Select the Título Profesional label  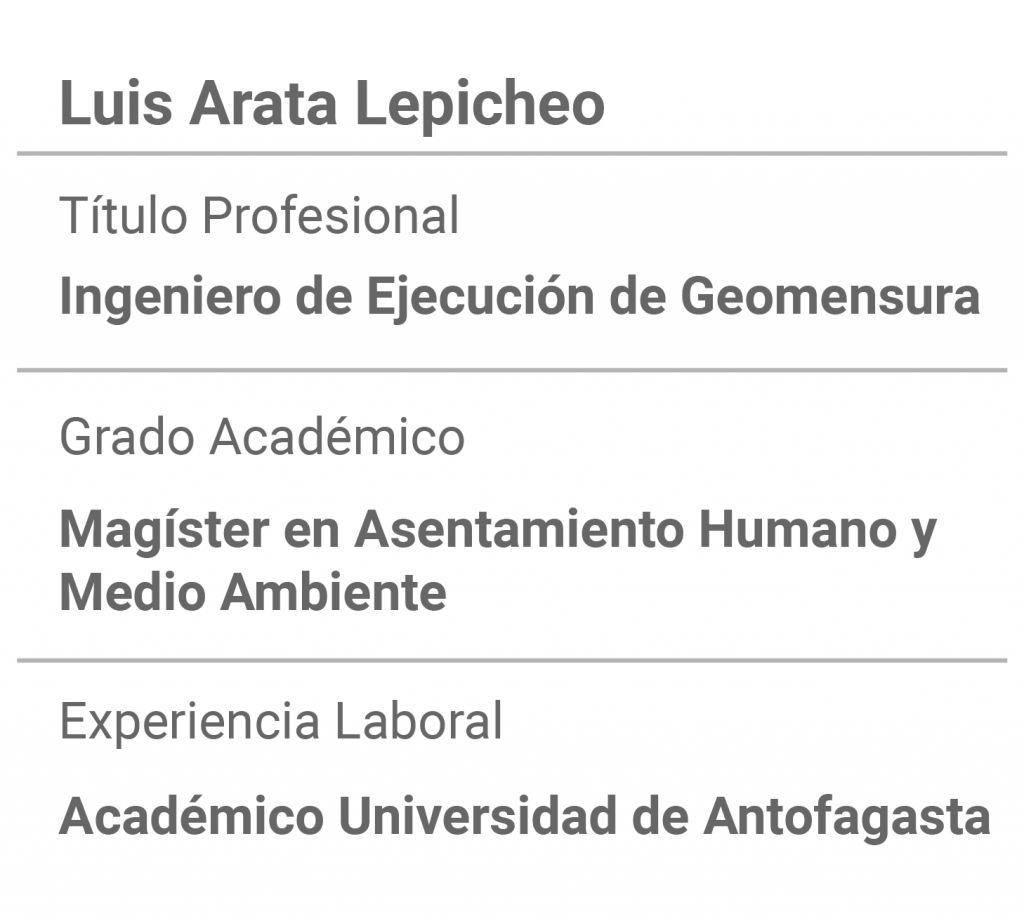259,215
